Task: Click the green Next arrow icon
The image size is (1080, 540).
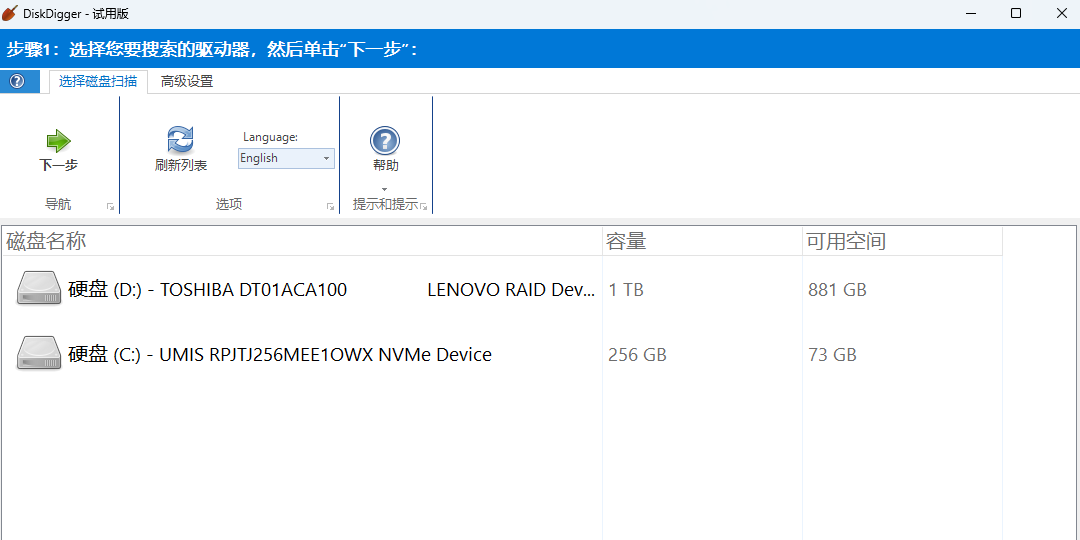Action: click(x=59, y=141)
